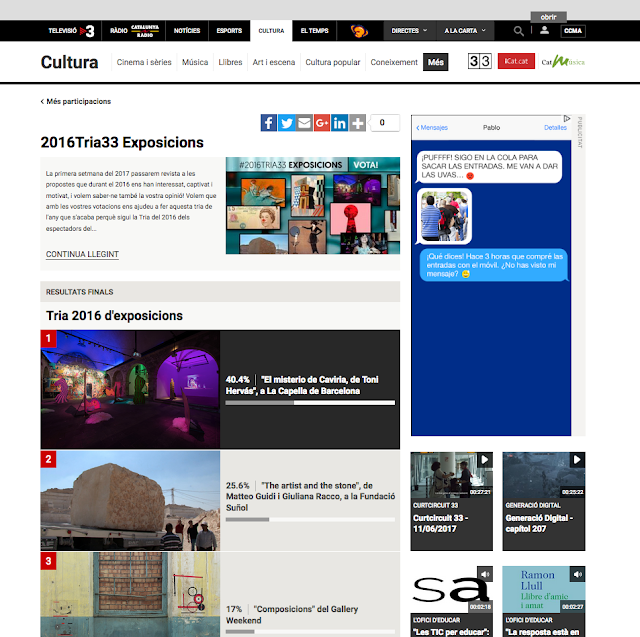Go to El Temps section
640x637 pixels.
click(x=314, y=31)
